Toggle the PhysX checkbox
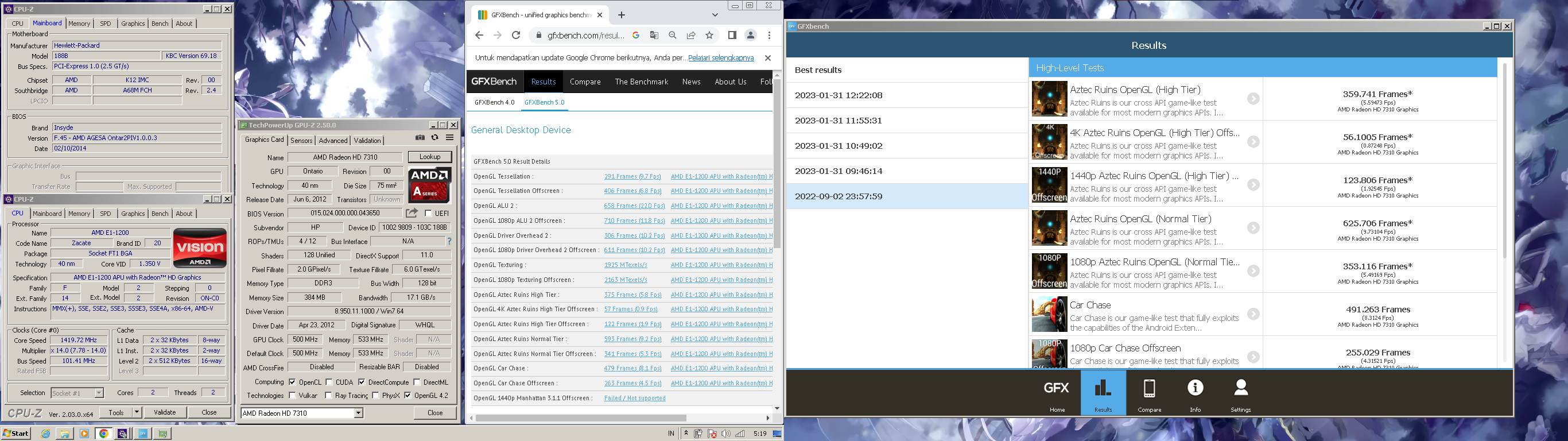1568x441 pixels. (x=375, y=395)
